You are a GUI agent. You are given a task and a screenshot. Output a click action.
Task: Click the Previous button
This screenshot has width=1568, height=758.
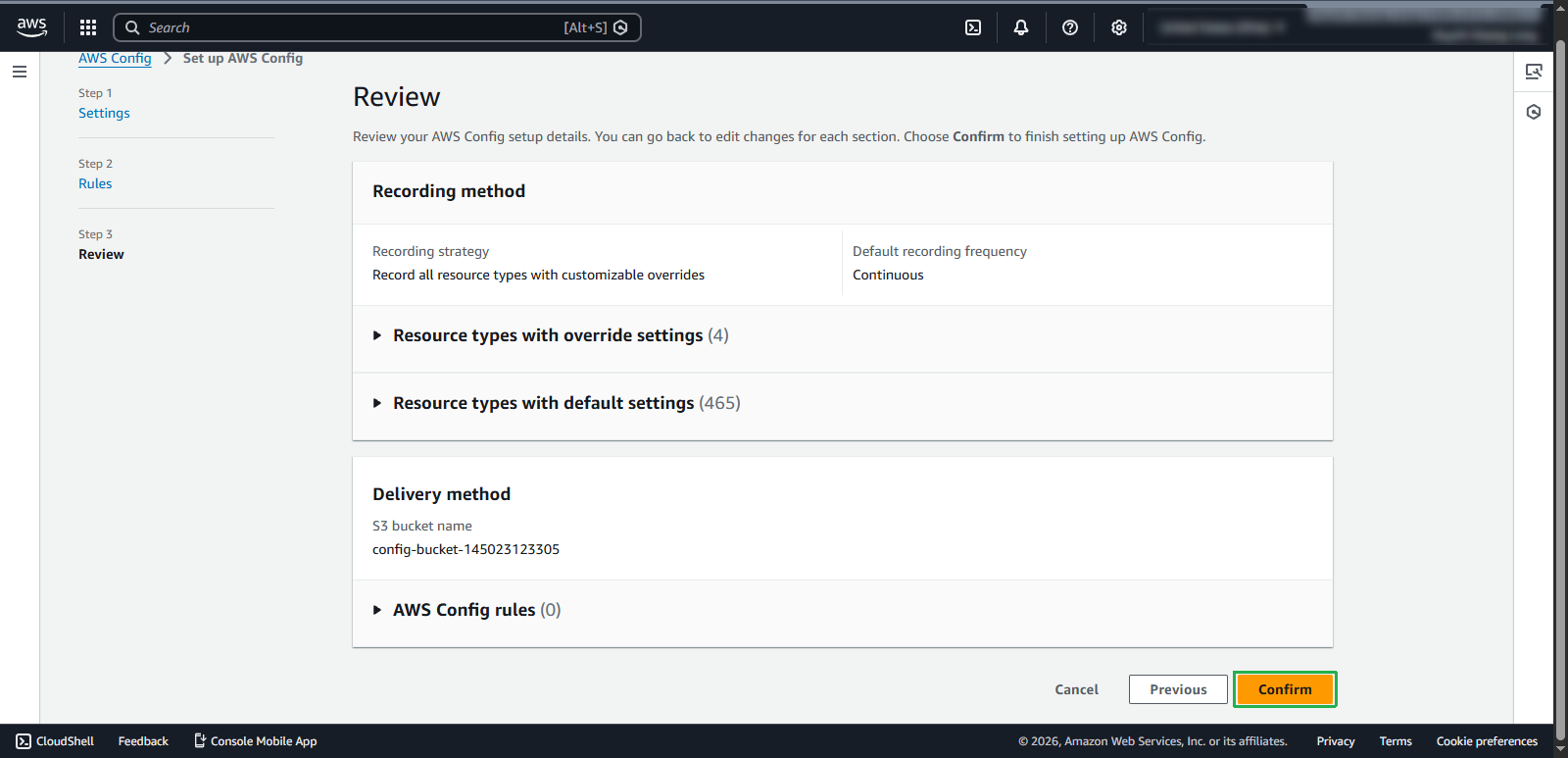click(x=1178, y=689)
